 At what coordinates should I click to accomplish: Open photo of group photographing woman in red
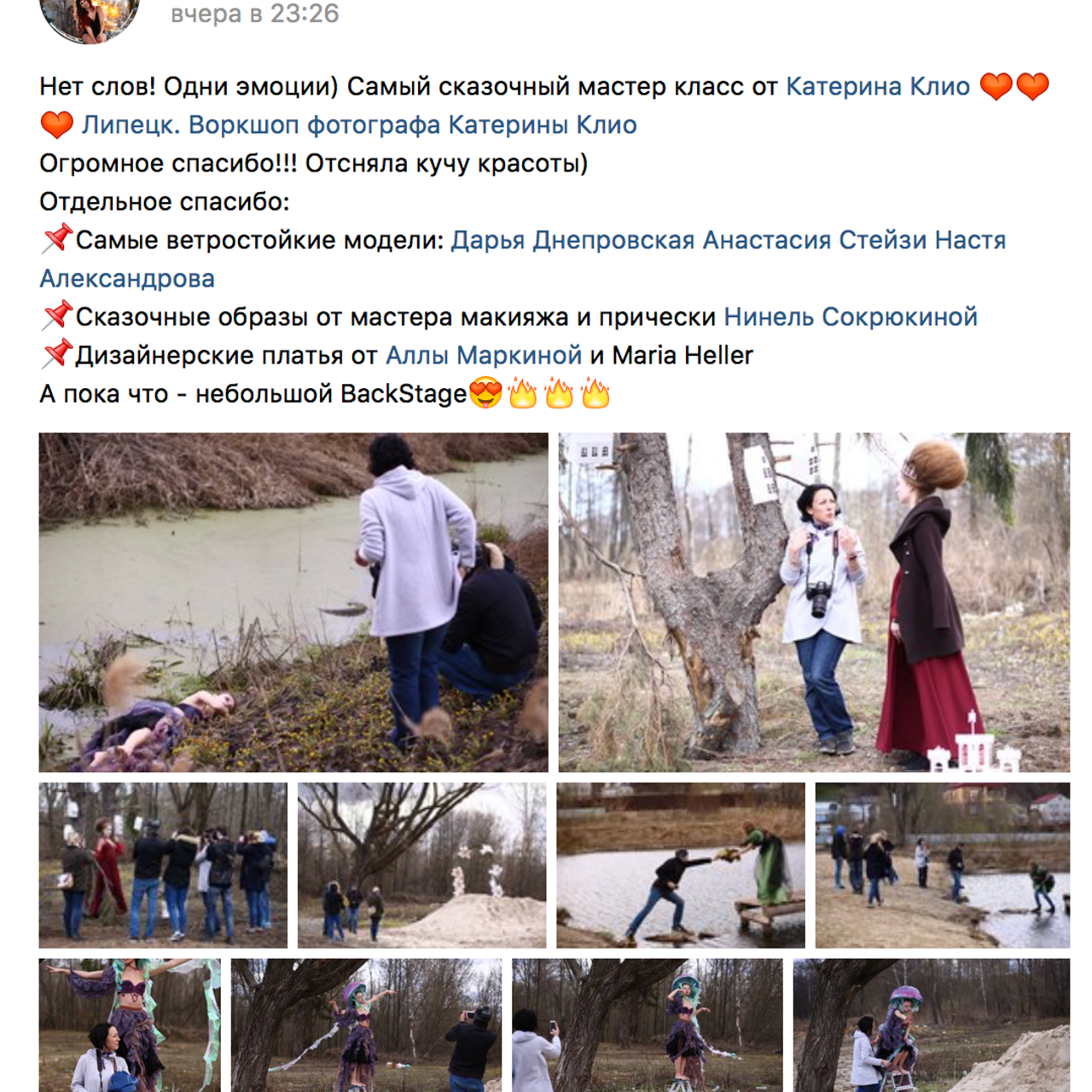pos(163,865)
